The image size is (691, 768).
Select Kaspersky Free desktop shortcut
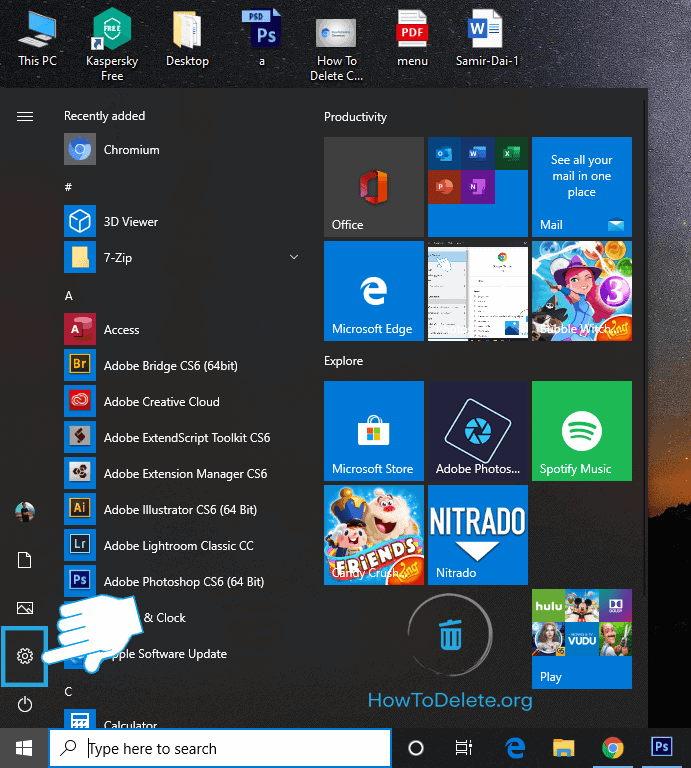[x=112, y=44]
